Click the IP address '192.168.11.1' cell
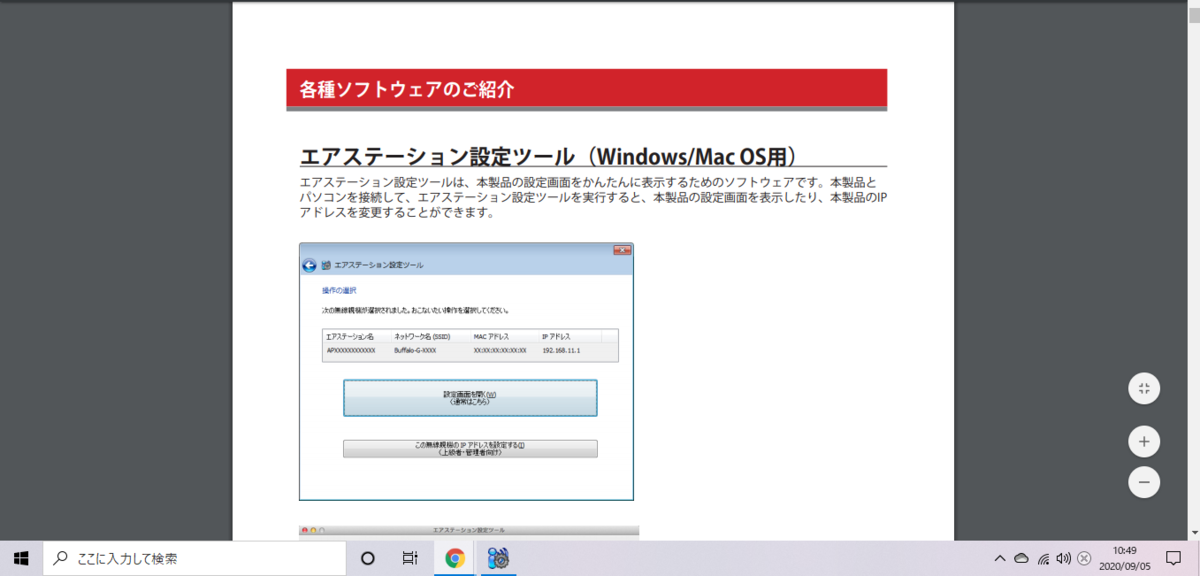Screen dimensions: 1200x576 561,352
